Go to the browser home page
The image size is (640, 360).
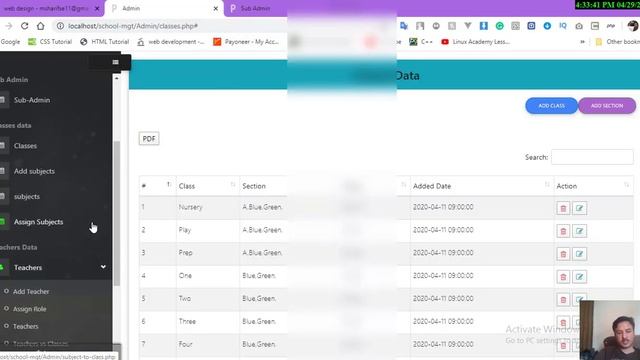(x=40, y=26)
